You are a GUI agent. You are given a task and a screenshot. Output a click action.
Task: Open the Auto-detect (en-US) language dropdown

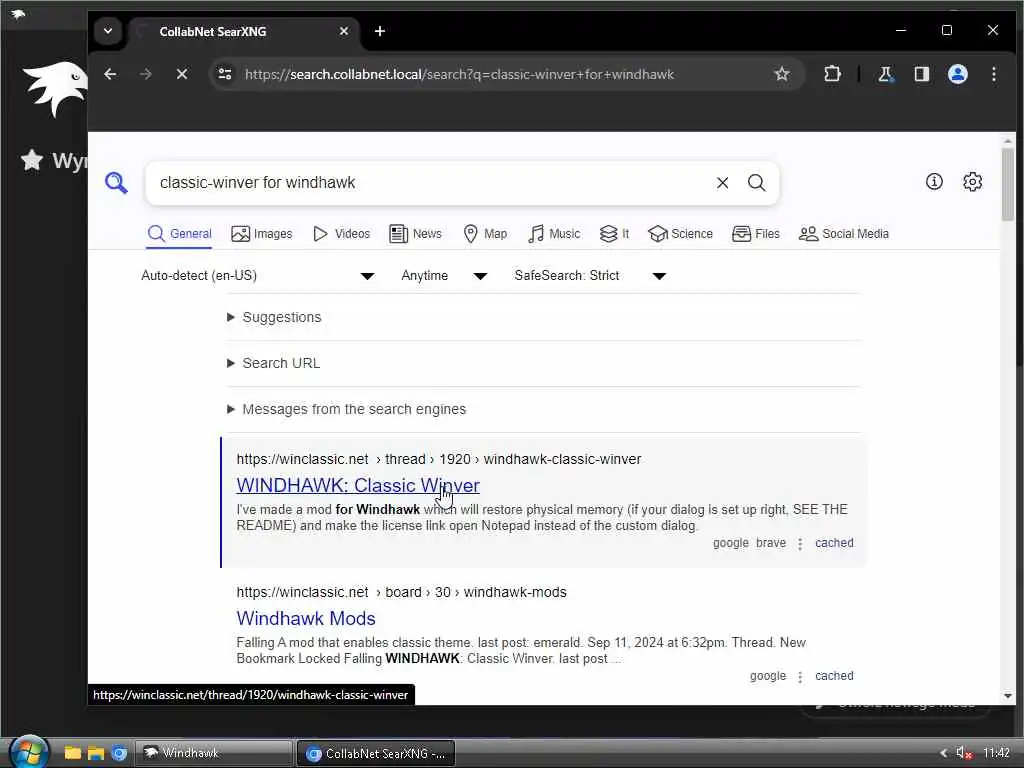click(257, 276)
